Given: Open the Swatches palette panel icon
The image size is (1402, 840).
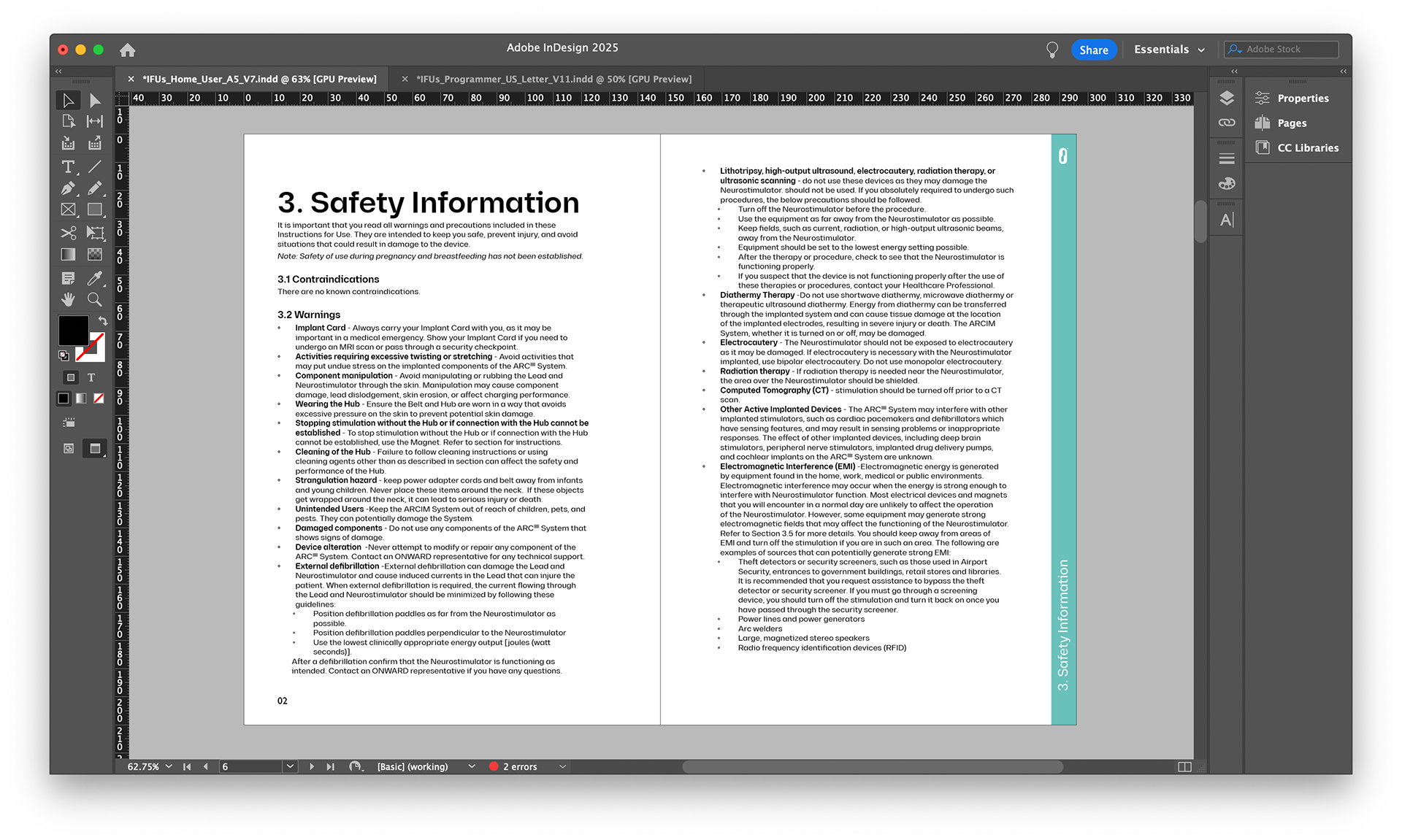Looking at the screenshot, I should (1227, 183).
